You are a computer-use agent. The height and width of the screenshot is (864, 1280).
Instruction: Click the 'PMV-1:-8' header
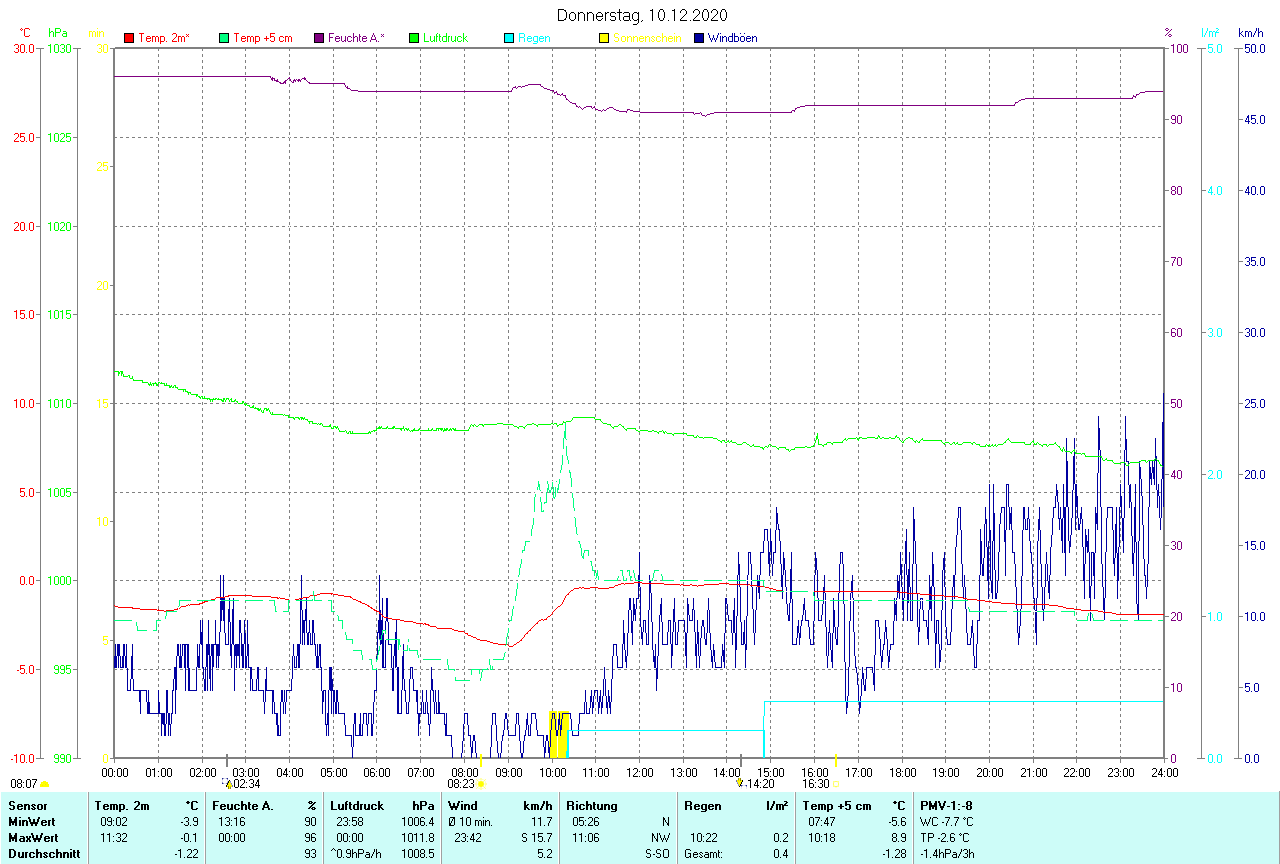946,806
